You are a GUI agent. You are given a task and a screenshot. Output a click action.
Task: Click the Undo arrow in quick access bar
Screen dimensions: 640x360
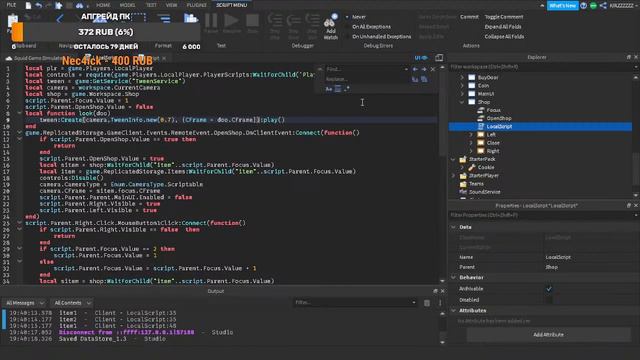tap(39, 5)
